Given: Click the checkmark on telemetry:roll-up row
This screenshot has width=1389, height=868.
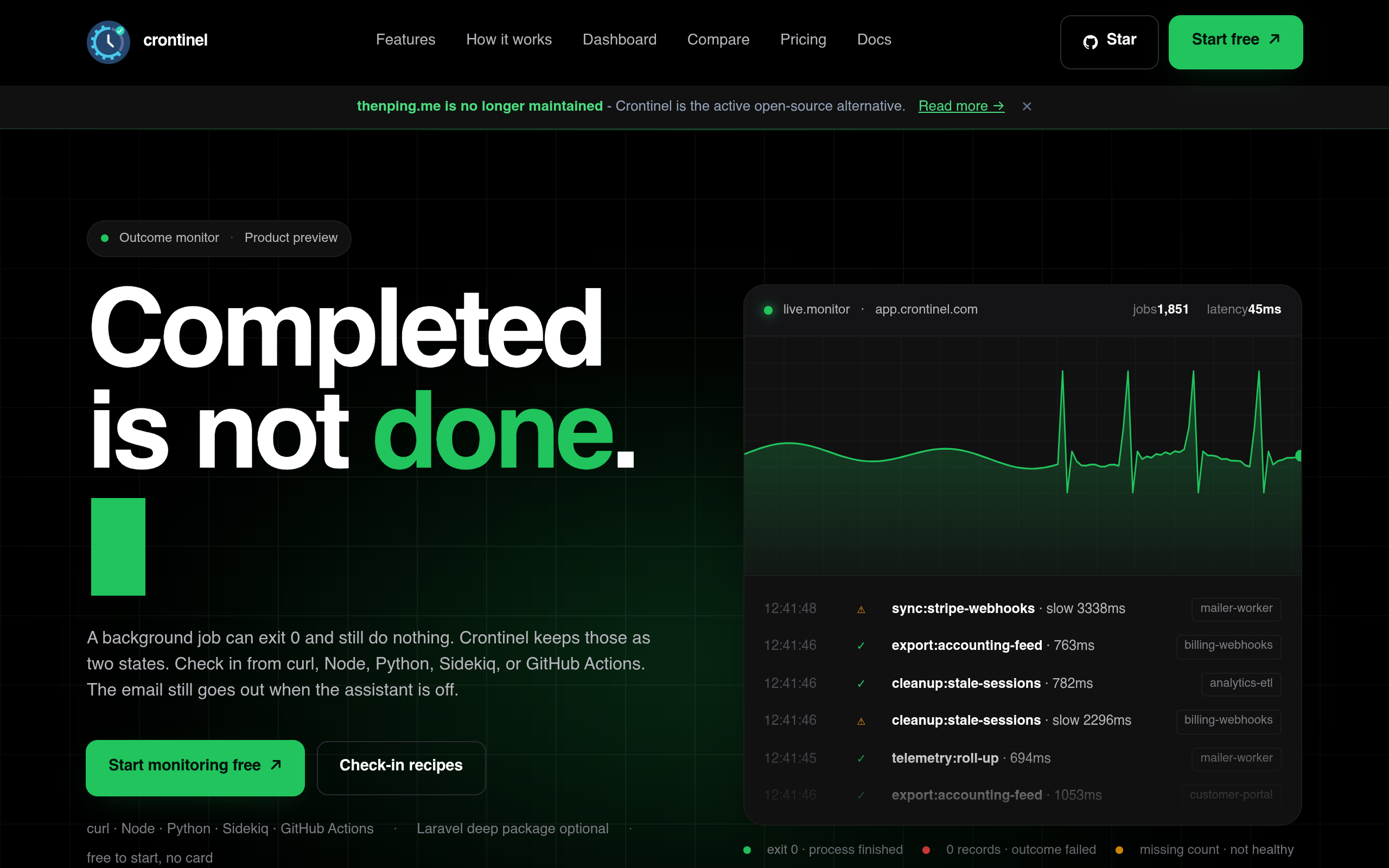Looking at the screenshot, I should [x=861, y=758].
